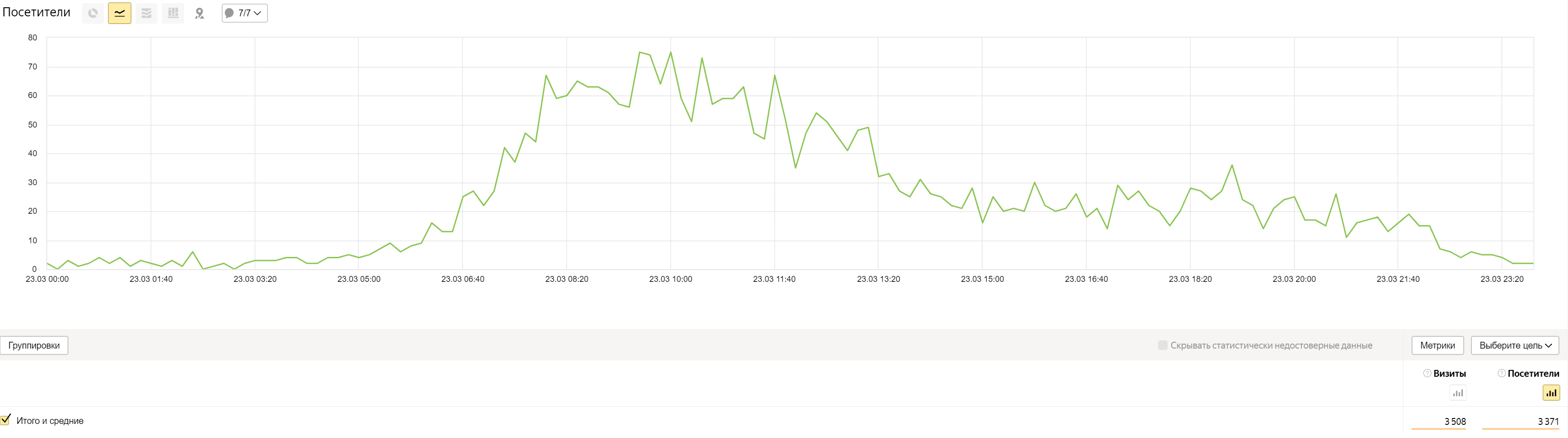This screenshot has height=438, width=1568.
Task: Sort table by Визиты column header
Action: pyautogui.click(x=1449, y=374)
